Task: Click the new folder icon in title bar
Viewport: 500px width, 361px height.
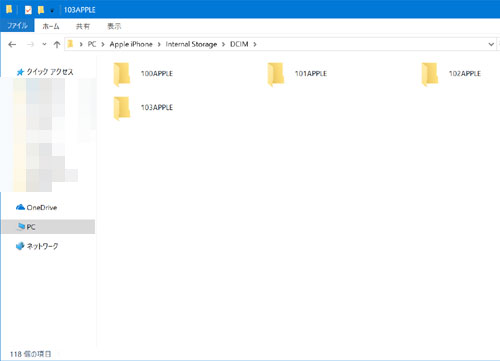Action: point(41,10)
